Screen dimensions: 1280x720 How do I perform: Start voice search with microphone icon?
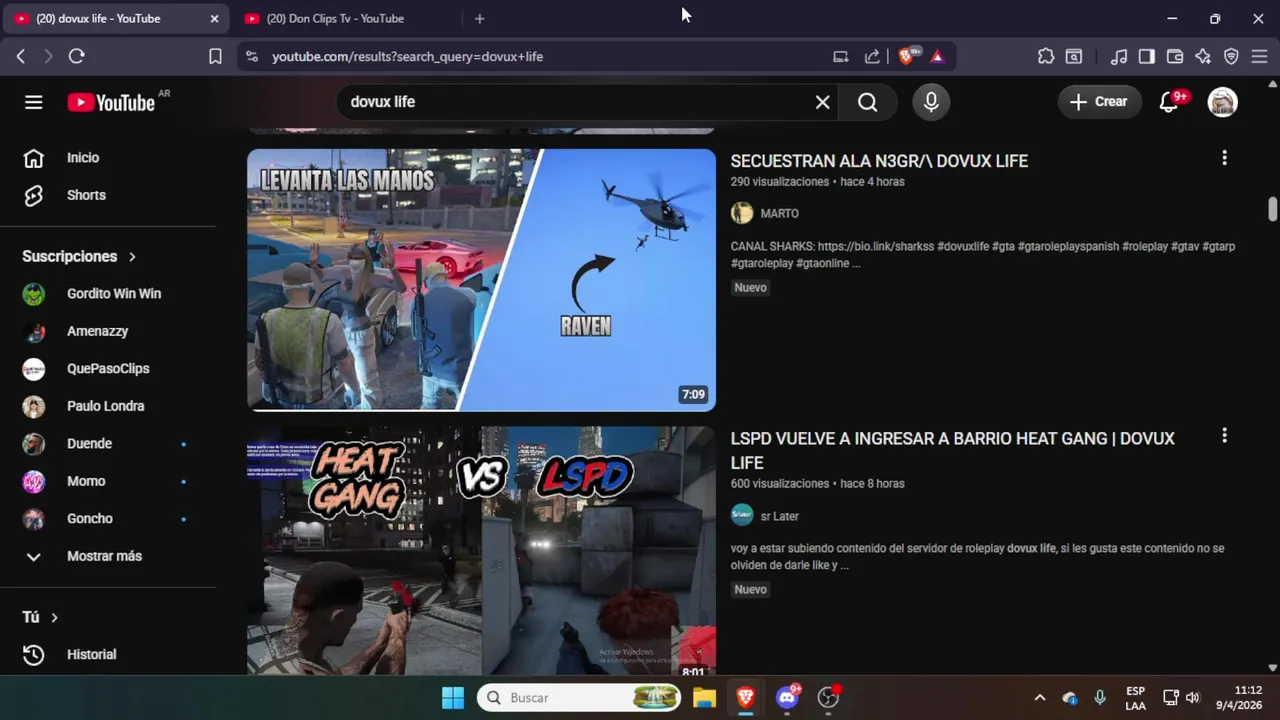click(x=931, y=102)
